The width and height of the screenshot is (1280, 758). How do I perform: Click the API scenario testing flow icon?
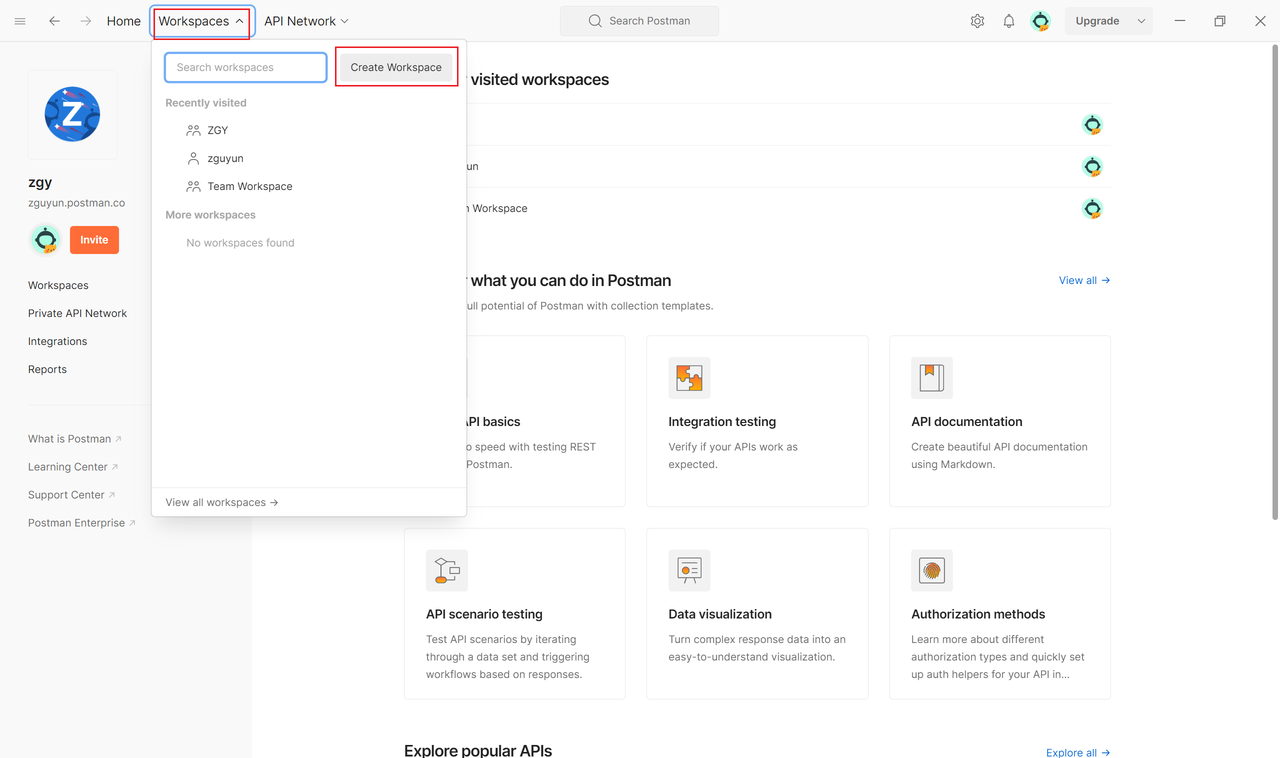tap(447, 571)
